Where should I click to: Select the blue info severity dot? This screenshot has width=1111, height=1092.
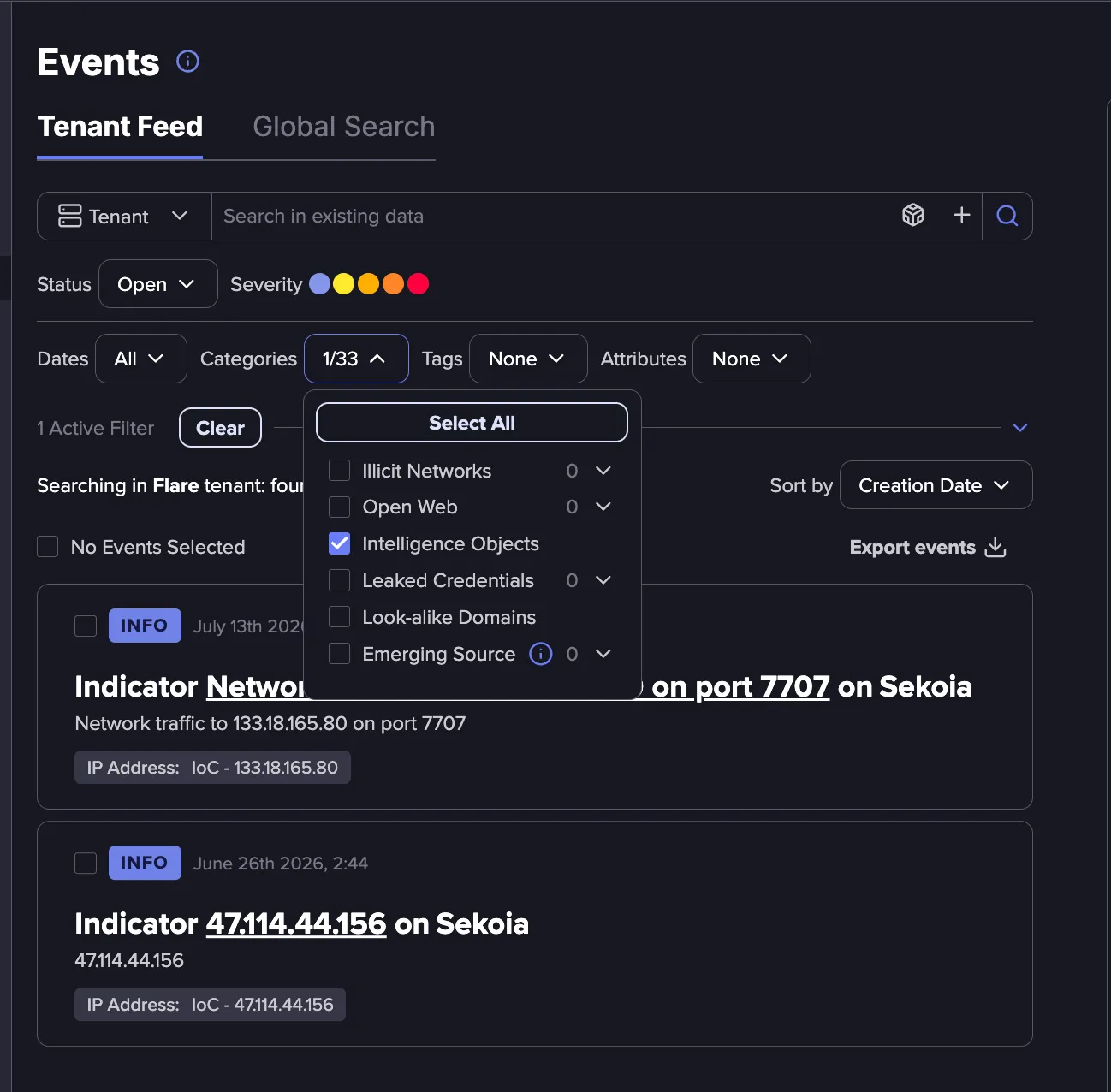[319, 284]
